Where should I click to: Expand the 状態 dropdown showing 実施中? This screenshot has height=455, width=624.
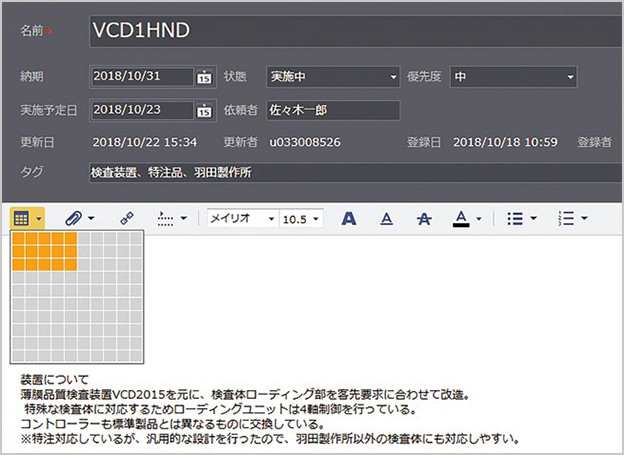pos(393,77)
